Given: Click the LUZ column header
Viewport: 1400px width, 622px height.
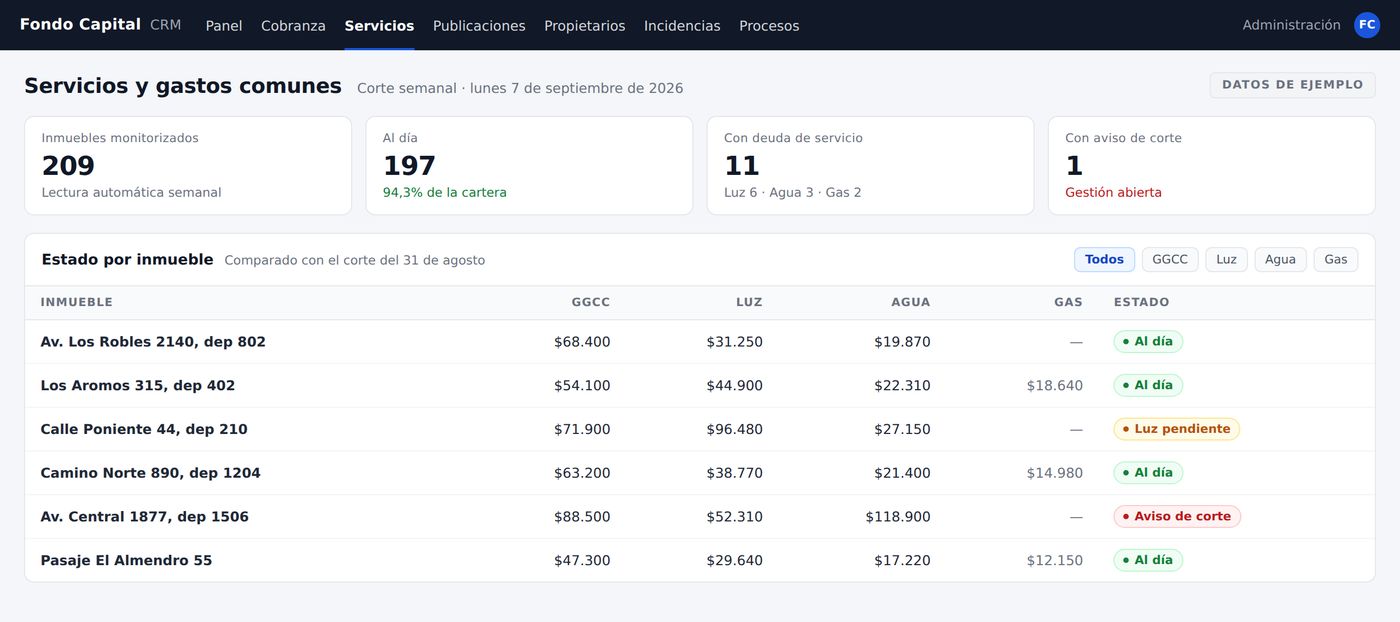Looking at the screenshot, I should click(749, 302).
